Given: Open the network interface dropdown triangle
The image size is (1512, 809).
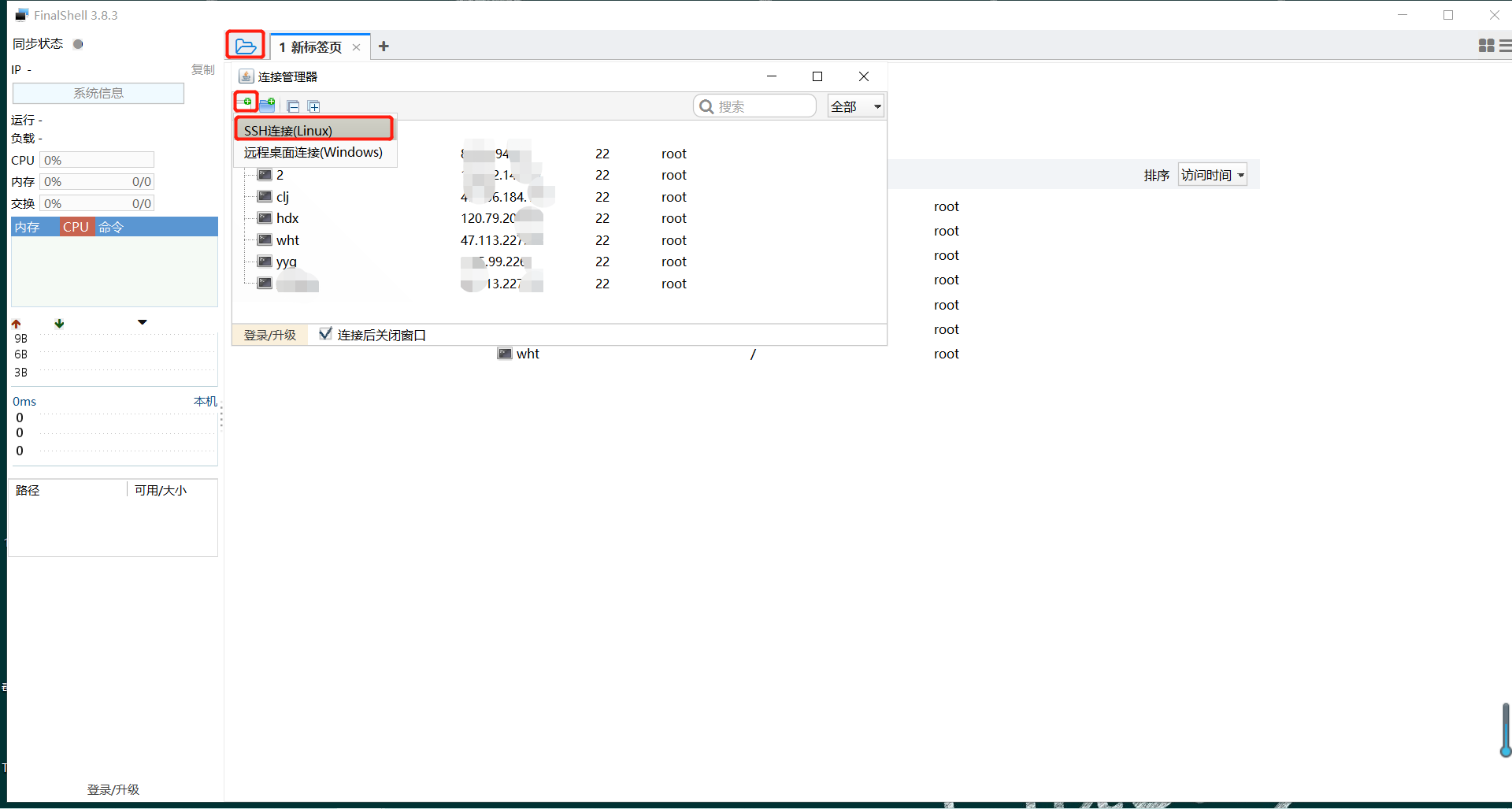Looking at the screenshot, I should click(143, 322).
